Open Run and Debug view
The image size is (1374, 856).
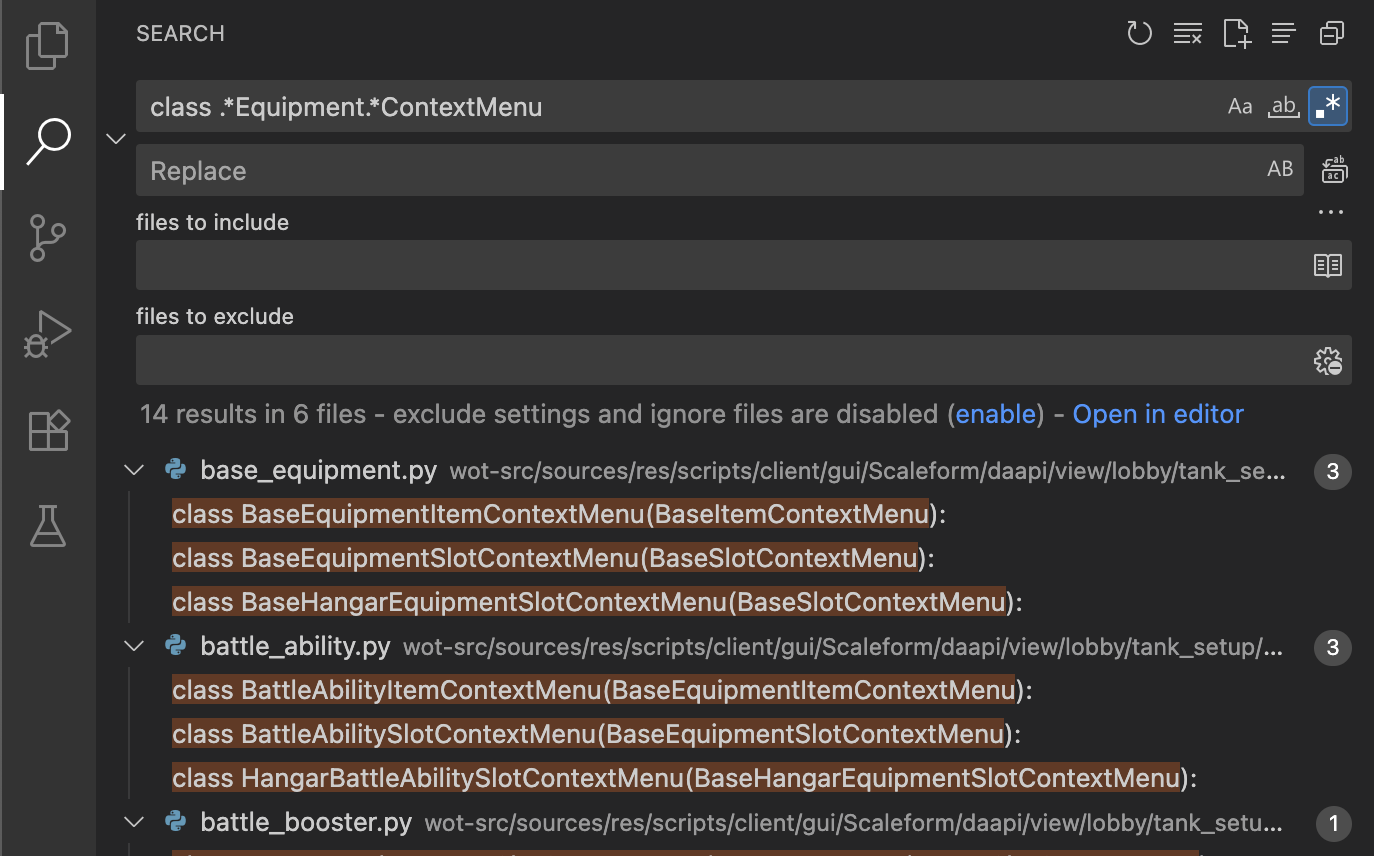click(47, 334)
